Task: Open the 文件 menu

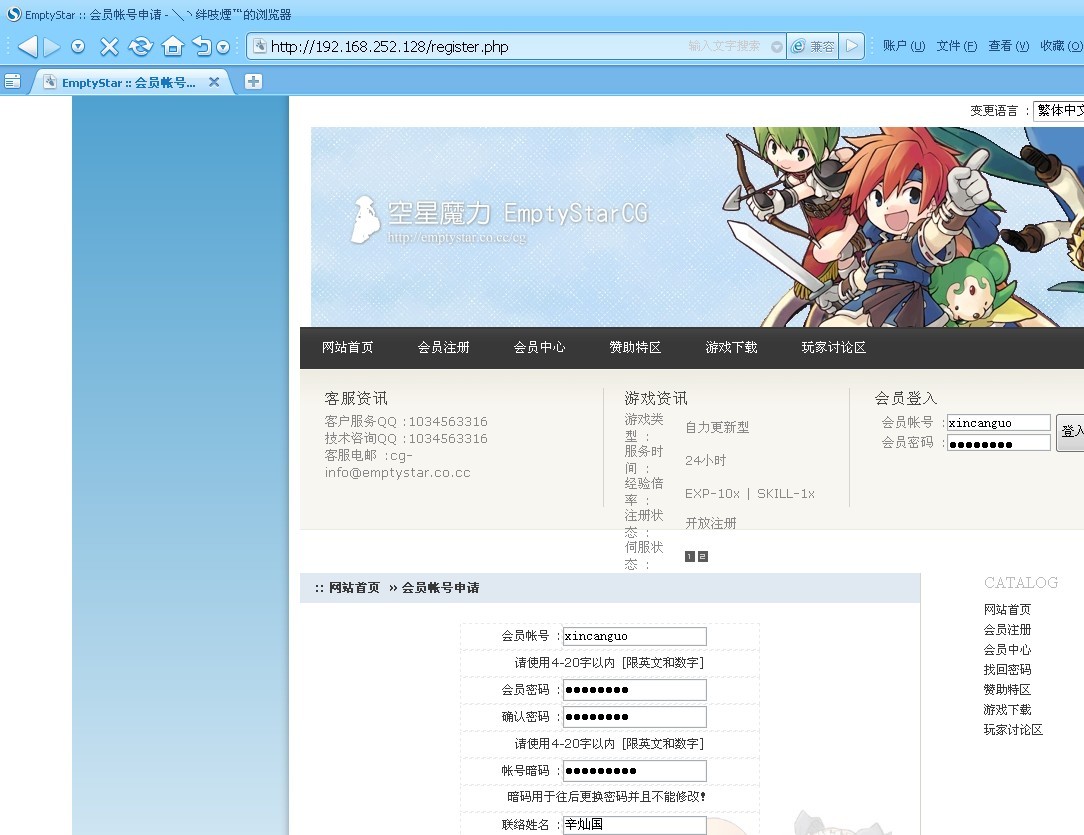Action: (x=956, y=46)
